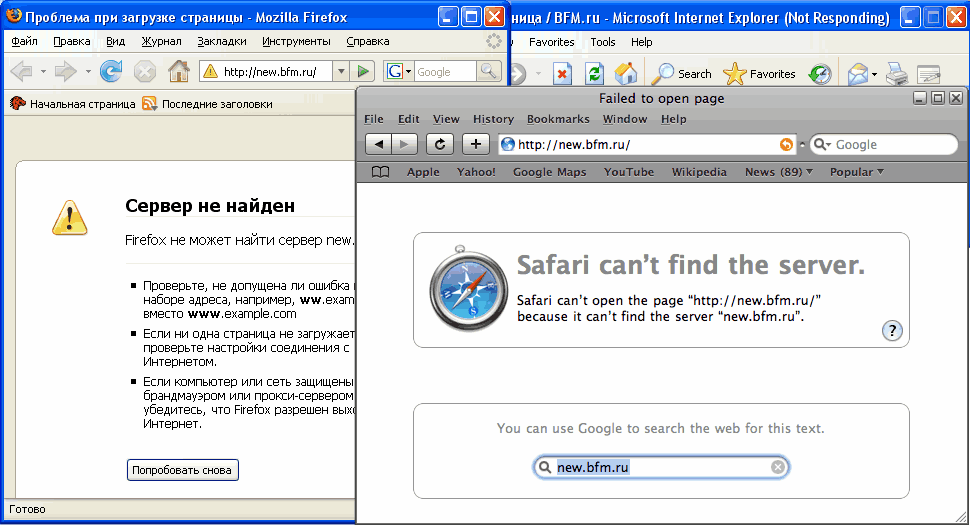Click Mail envelope icon in IE

tap(857, 74)
